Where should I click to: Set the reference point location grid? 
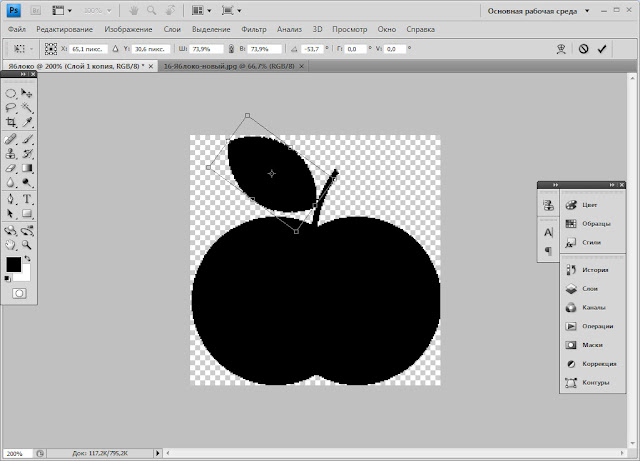(x=51, y=49)
